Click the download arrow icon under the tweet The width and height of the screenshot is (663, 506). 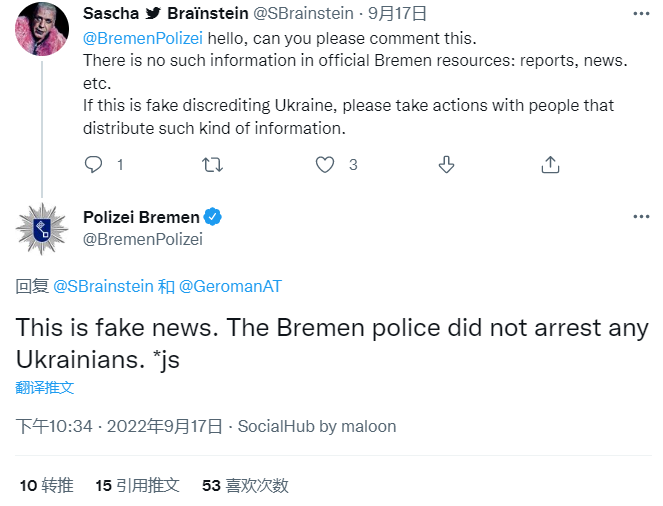pyautogui.click(x=447, y=164)
